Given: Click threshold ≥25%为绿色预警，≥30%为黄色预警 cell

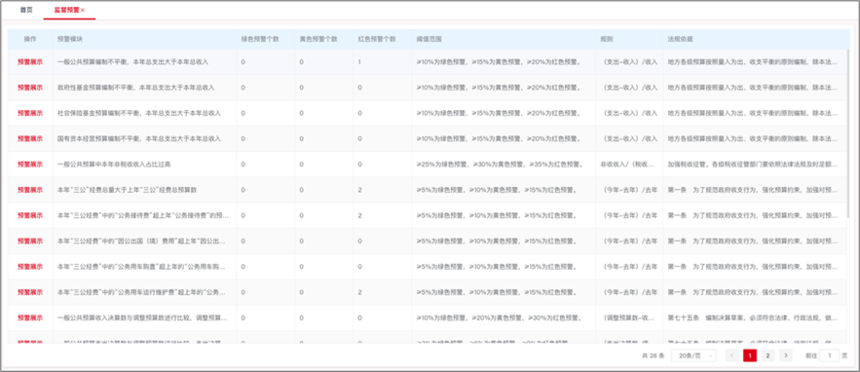Looking at the screenshot, I should click(x=499, y=164).
